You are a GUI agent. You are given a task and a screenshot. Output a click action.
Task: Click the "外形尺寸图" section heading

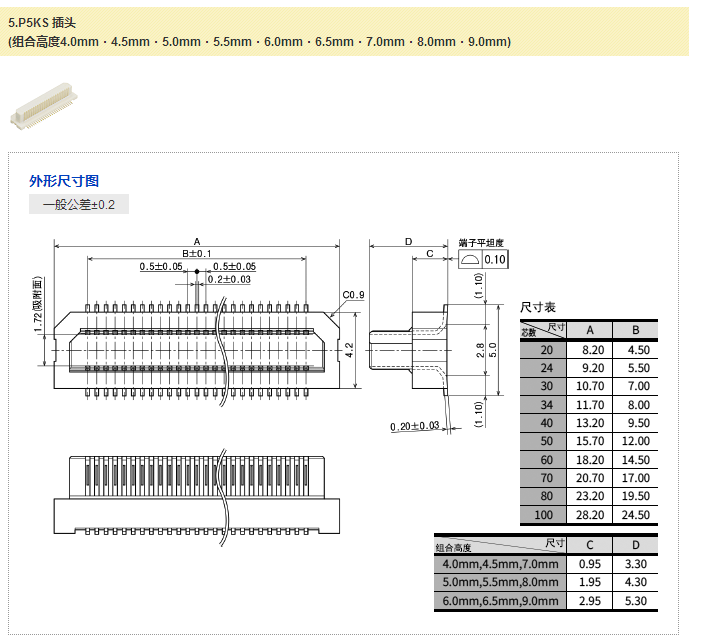click(64, 181)
